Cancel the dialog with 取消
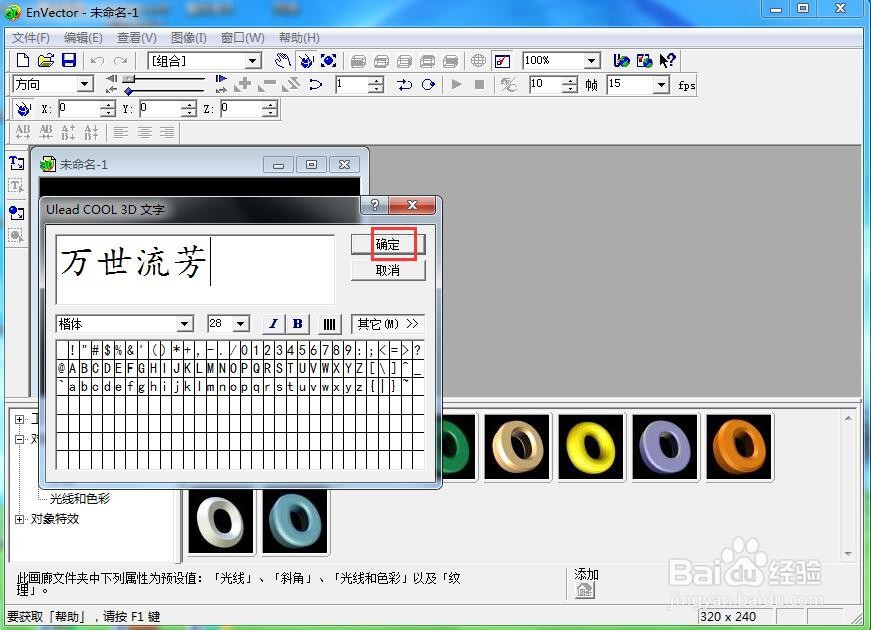Image resolution: width=871 pixels, height=630 pixels. (388, 271)
